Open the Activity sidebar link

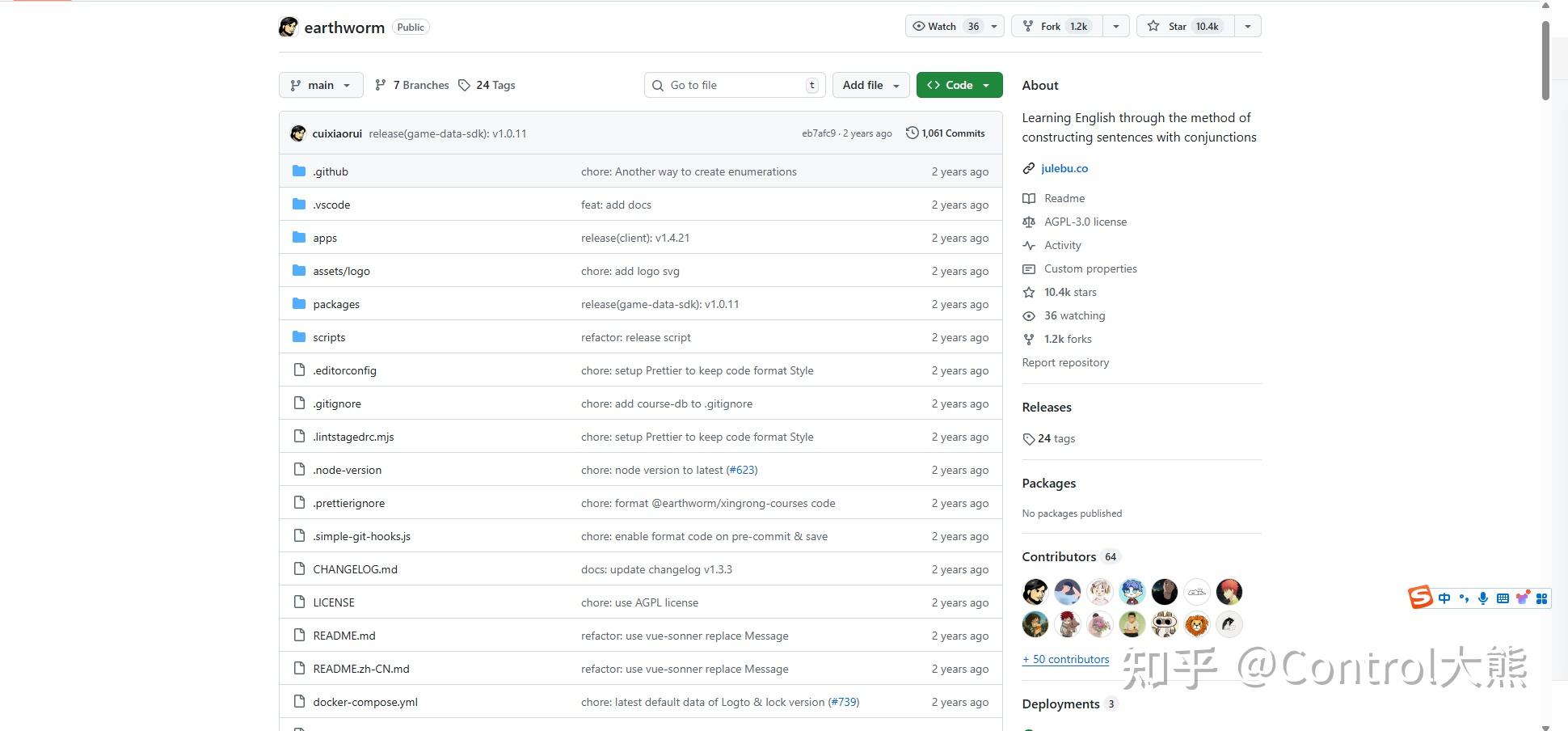point(1062,245)
